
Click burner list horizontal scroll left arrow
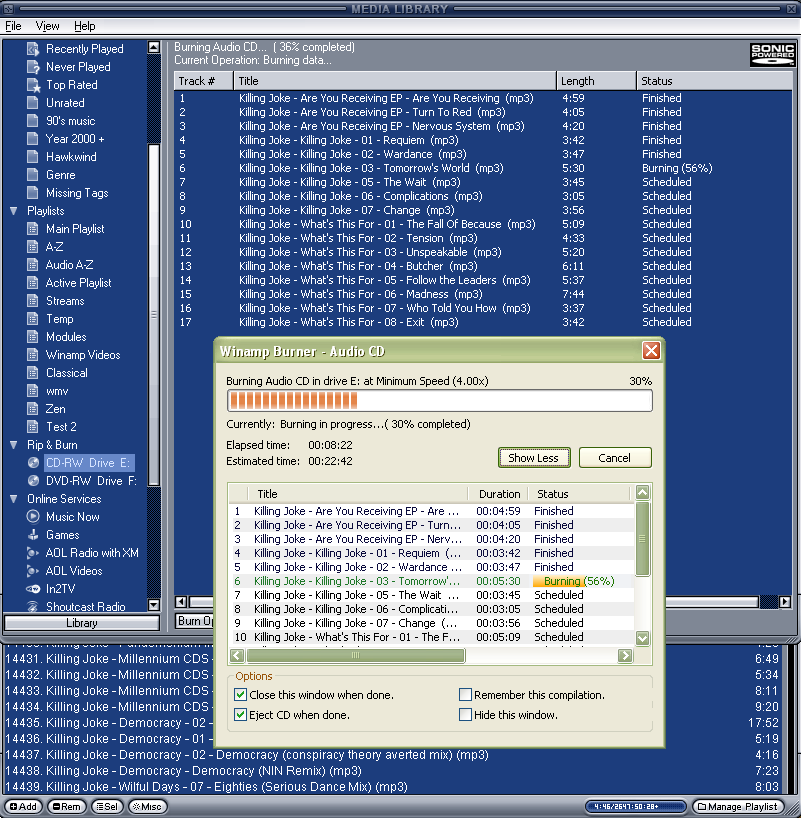point(237,655)
